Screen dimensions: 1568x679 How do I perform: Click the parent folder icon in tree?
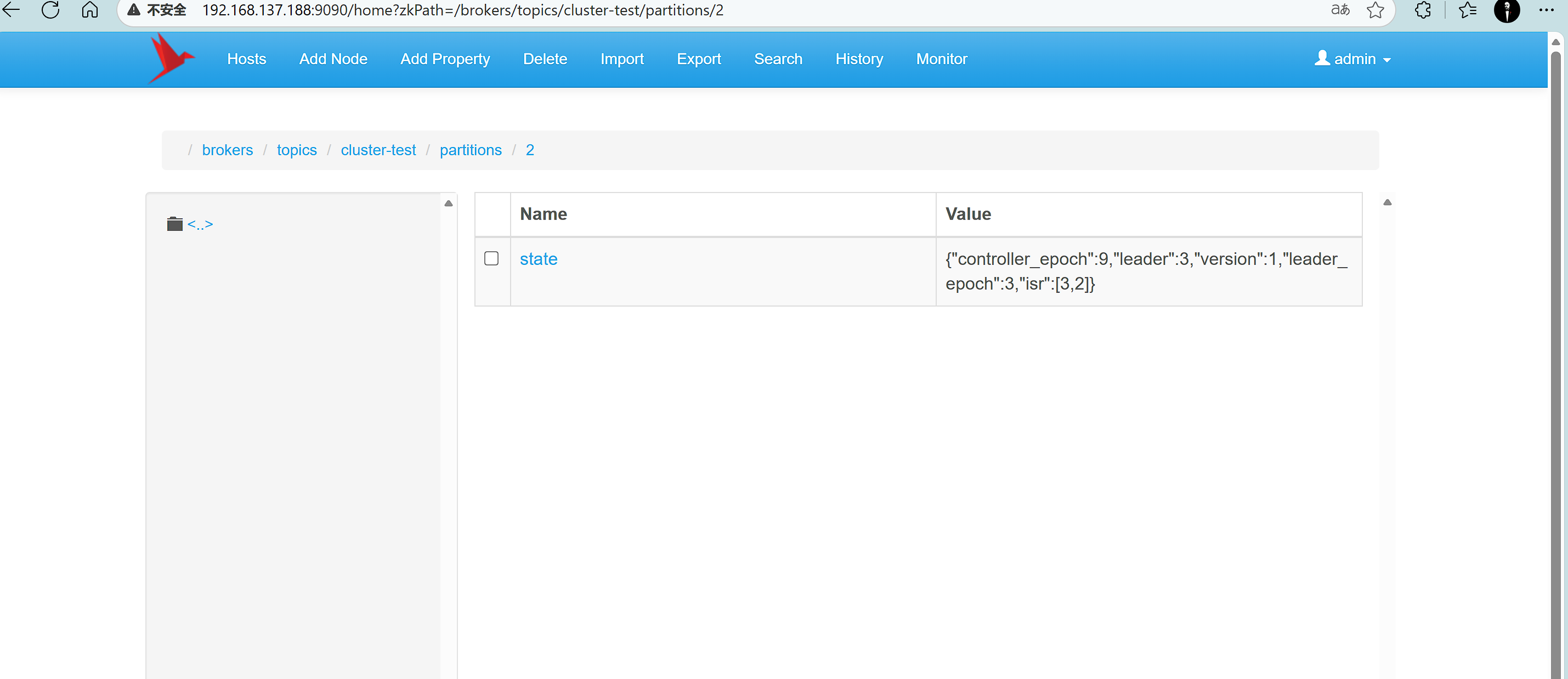(175, 224)
